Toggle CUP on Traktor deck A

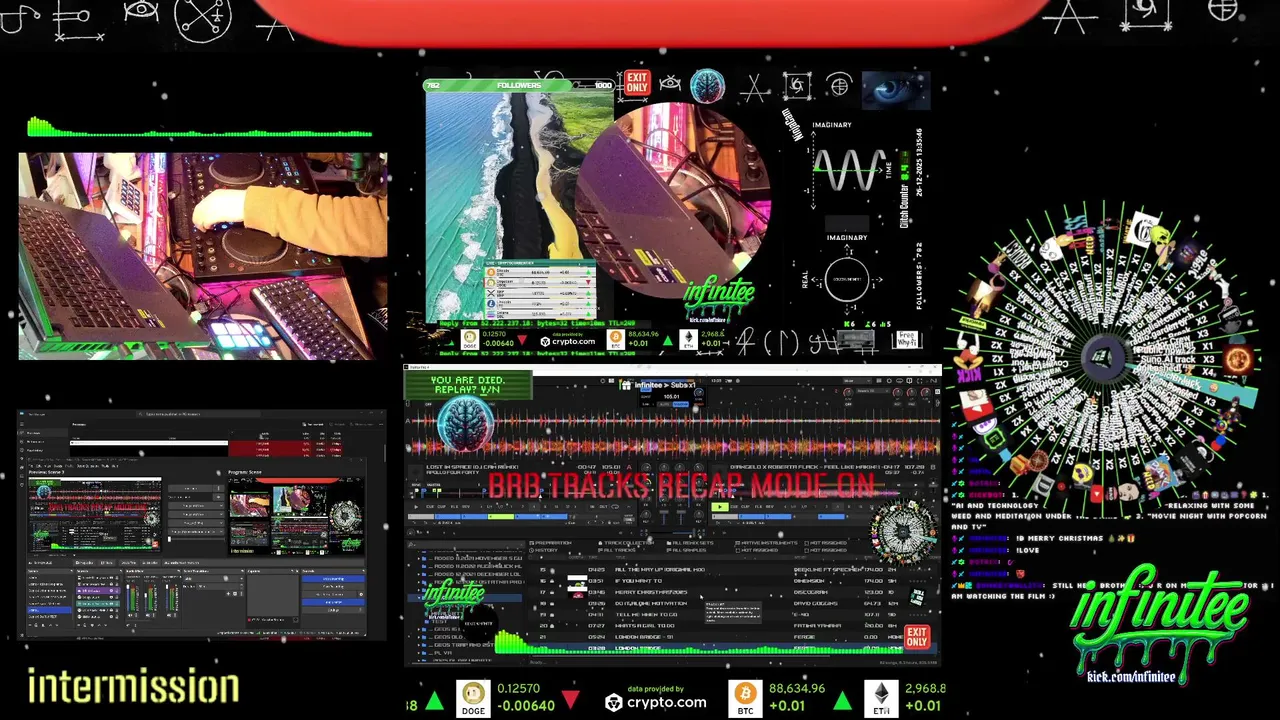(x=441, y=507)
